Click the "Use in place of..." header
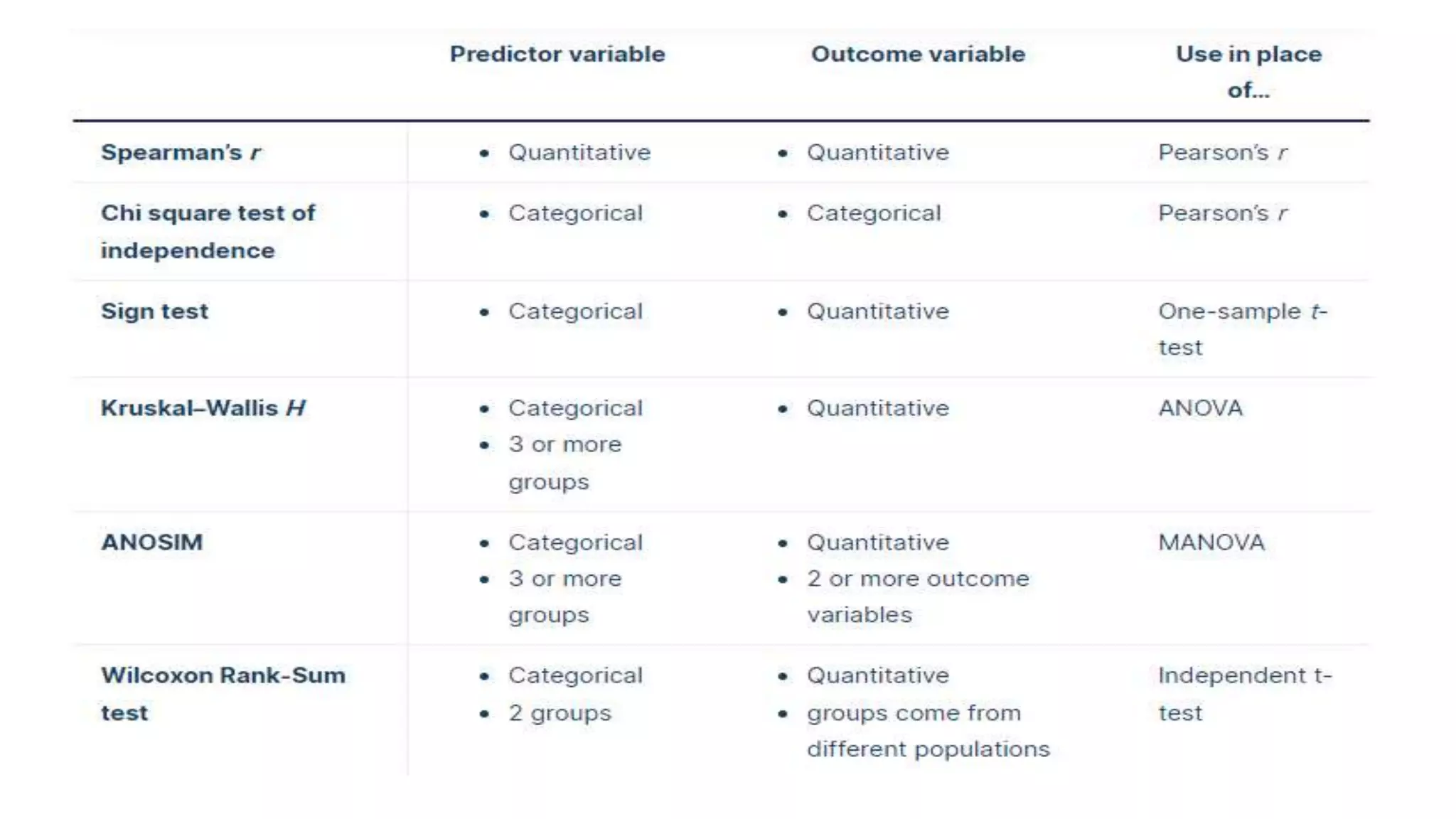 pos(1248,72)
